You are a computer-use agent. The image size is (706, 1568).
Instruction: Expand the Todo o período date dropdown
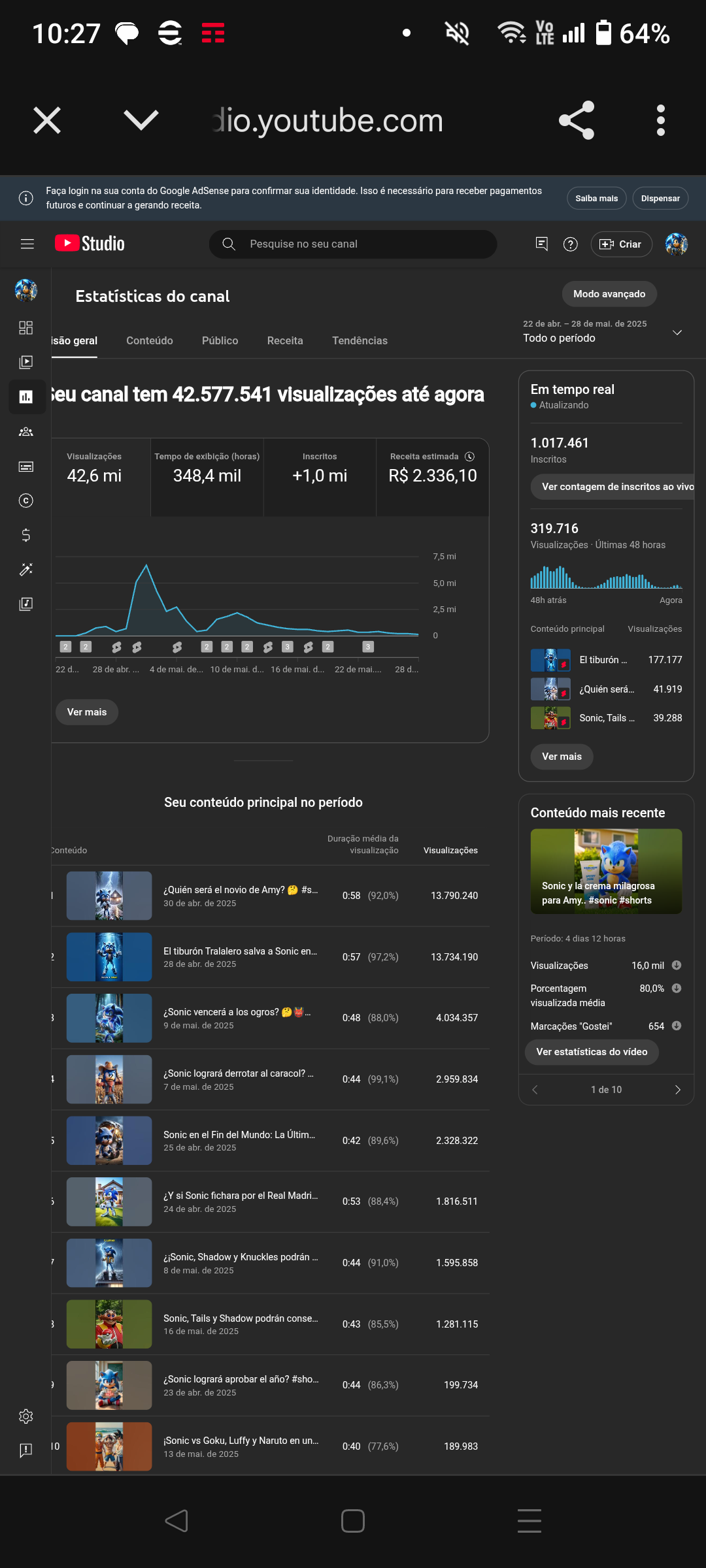click(603, 332)
